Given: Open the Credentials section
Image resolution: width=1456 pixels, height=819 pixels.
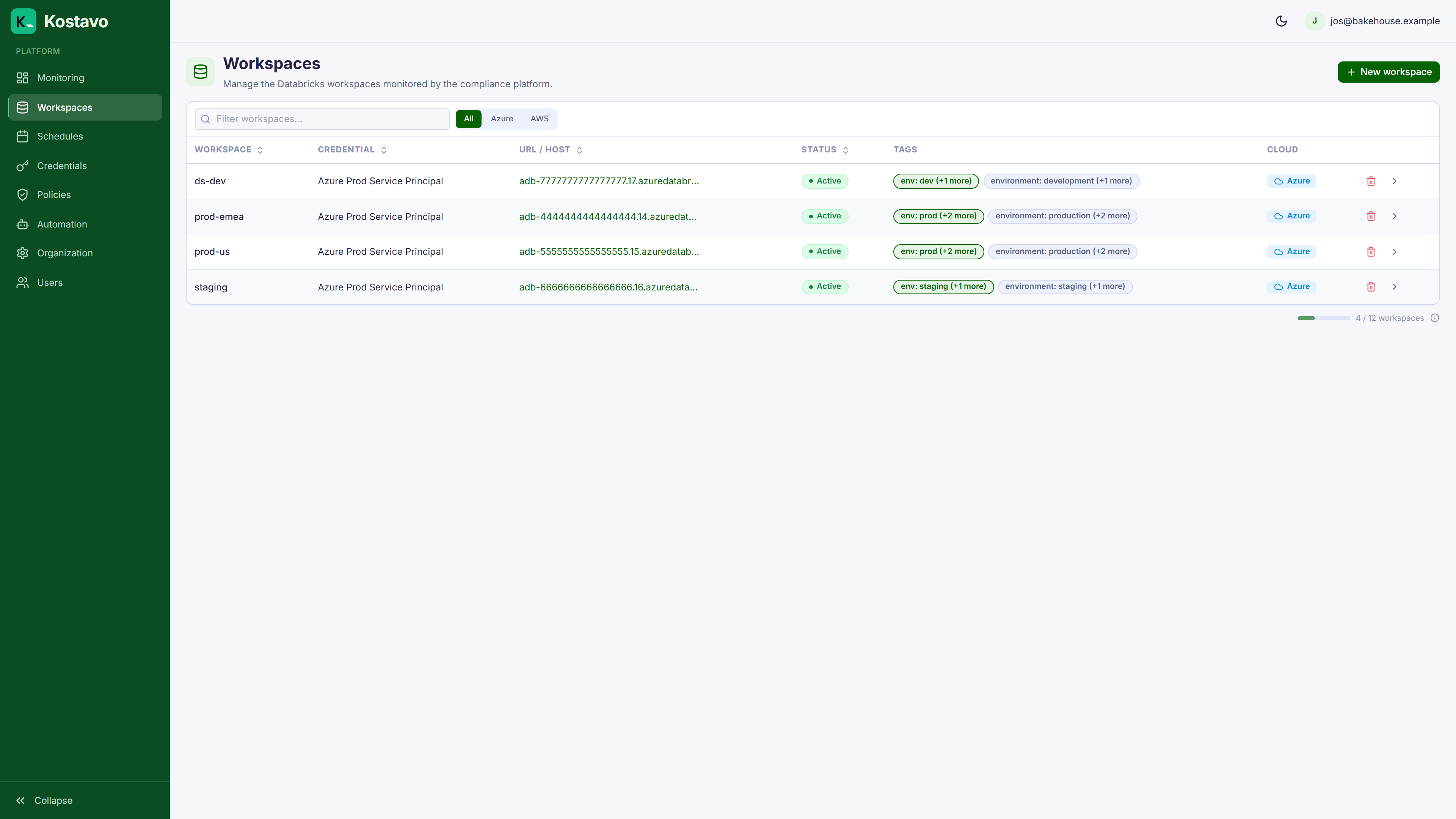Looking at the screenshot, I should (x=85, y=166).
